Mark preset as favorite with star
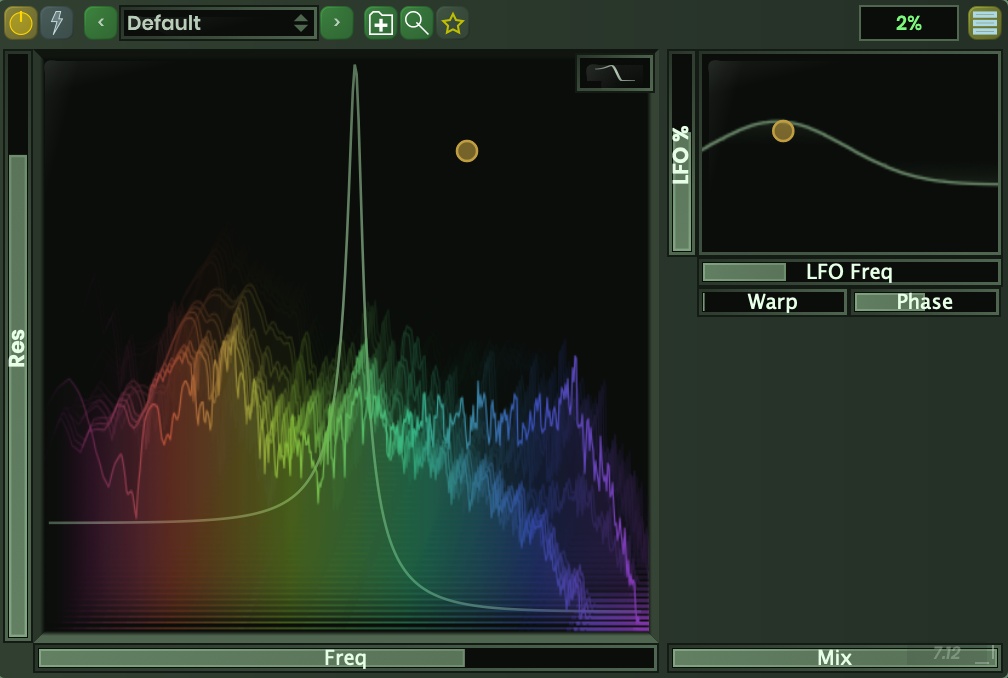1008x678 pixels. tap(452, 23)
